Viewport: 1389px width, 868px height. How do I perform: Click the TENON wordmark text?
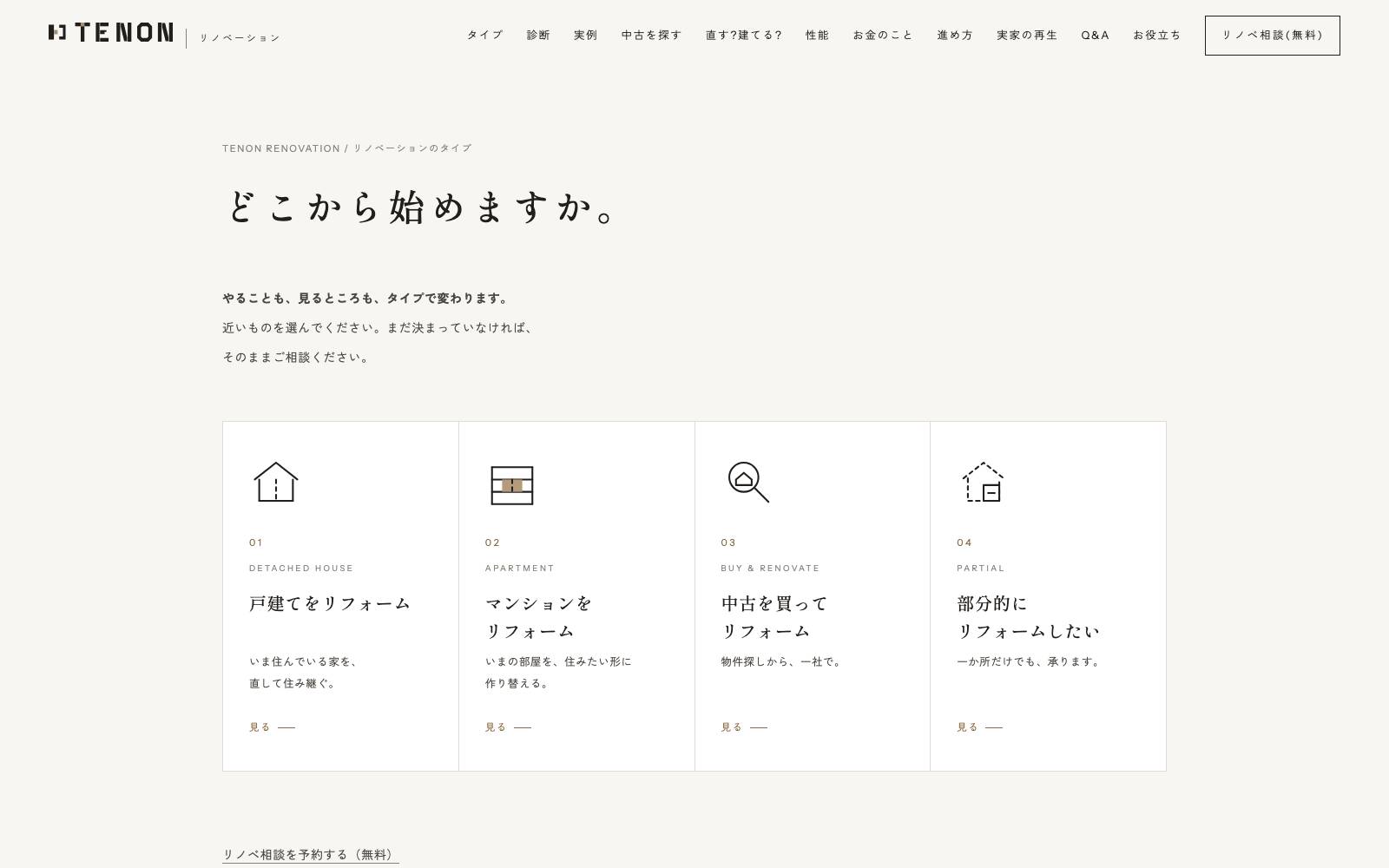(124, 33)
